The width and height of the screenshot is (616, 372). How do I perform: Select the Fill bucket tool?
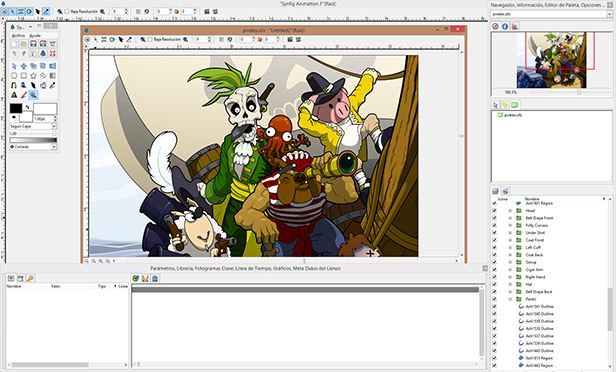43,85
